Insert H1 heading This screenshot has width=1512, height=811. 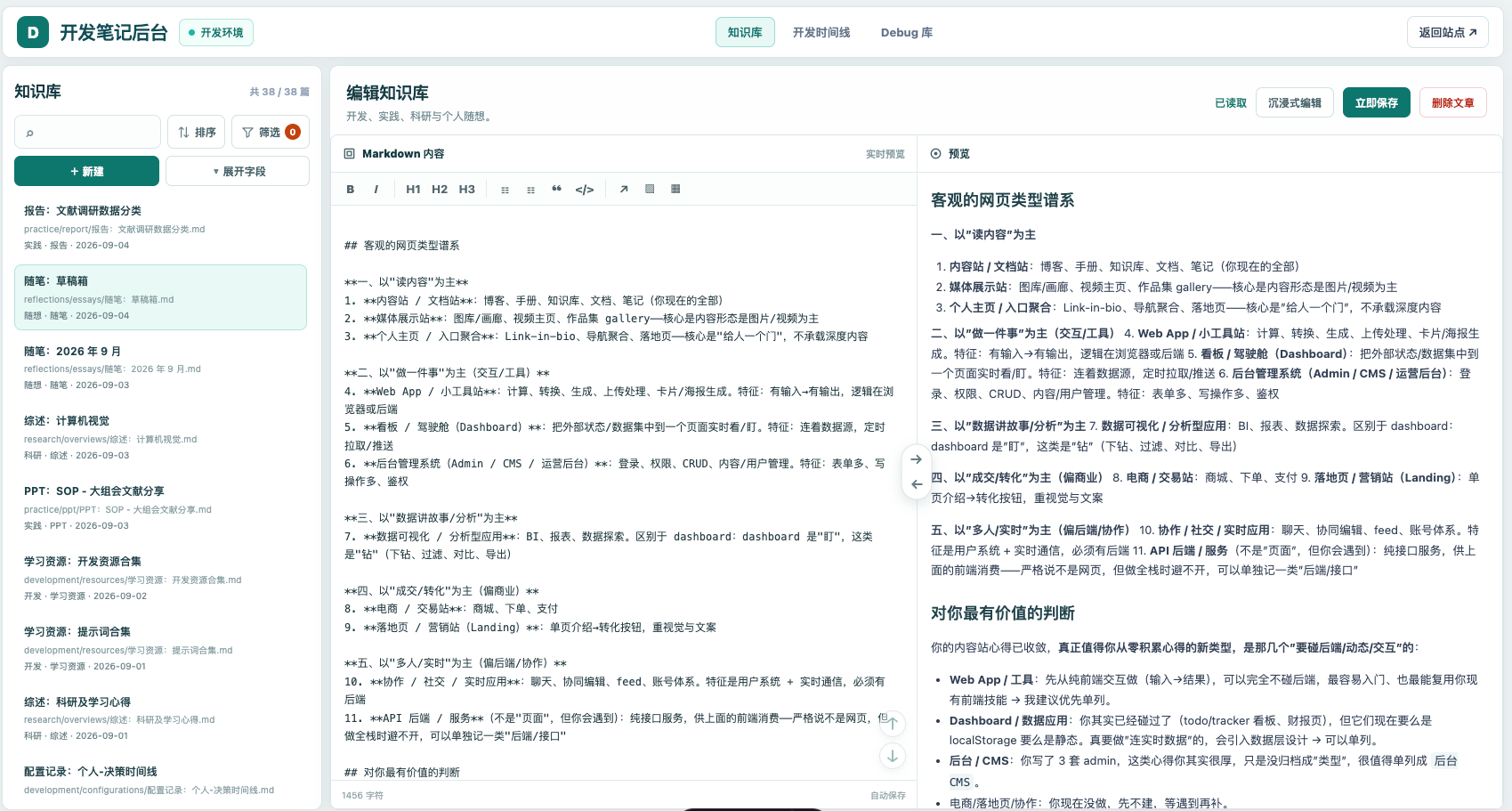click(x=413, y=190)
